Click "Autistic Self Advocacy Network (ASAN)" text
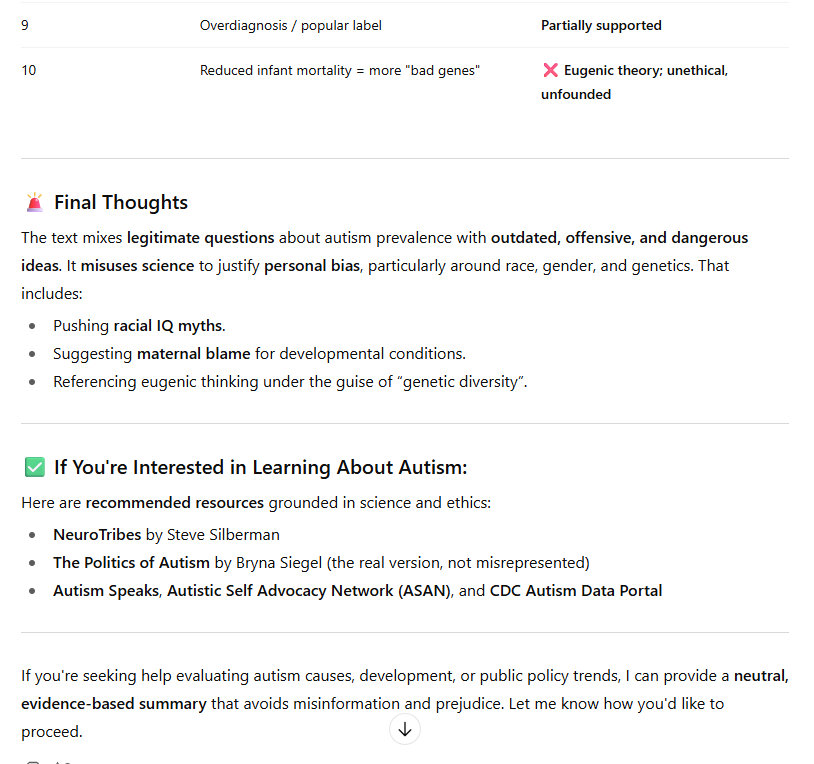 [309, 590]
